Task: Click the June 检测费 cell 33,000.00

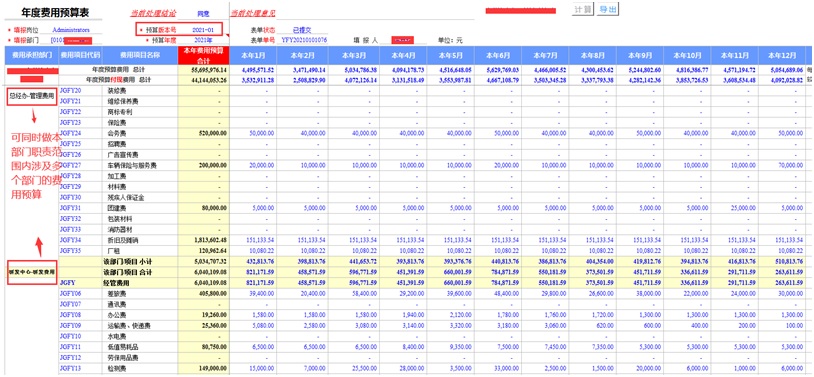Action: (506, 368)
